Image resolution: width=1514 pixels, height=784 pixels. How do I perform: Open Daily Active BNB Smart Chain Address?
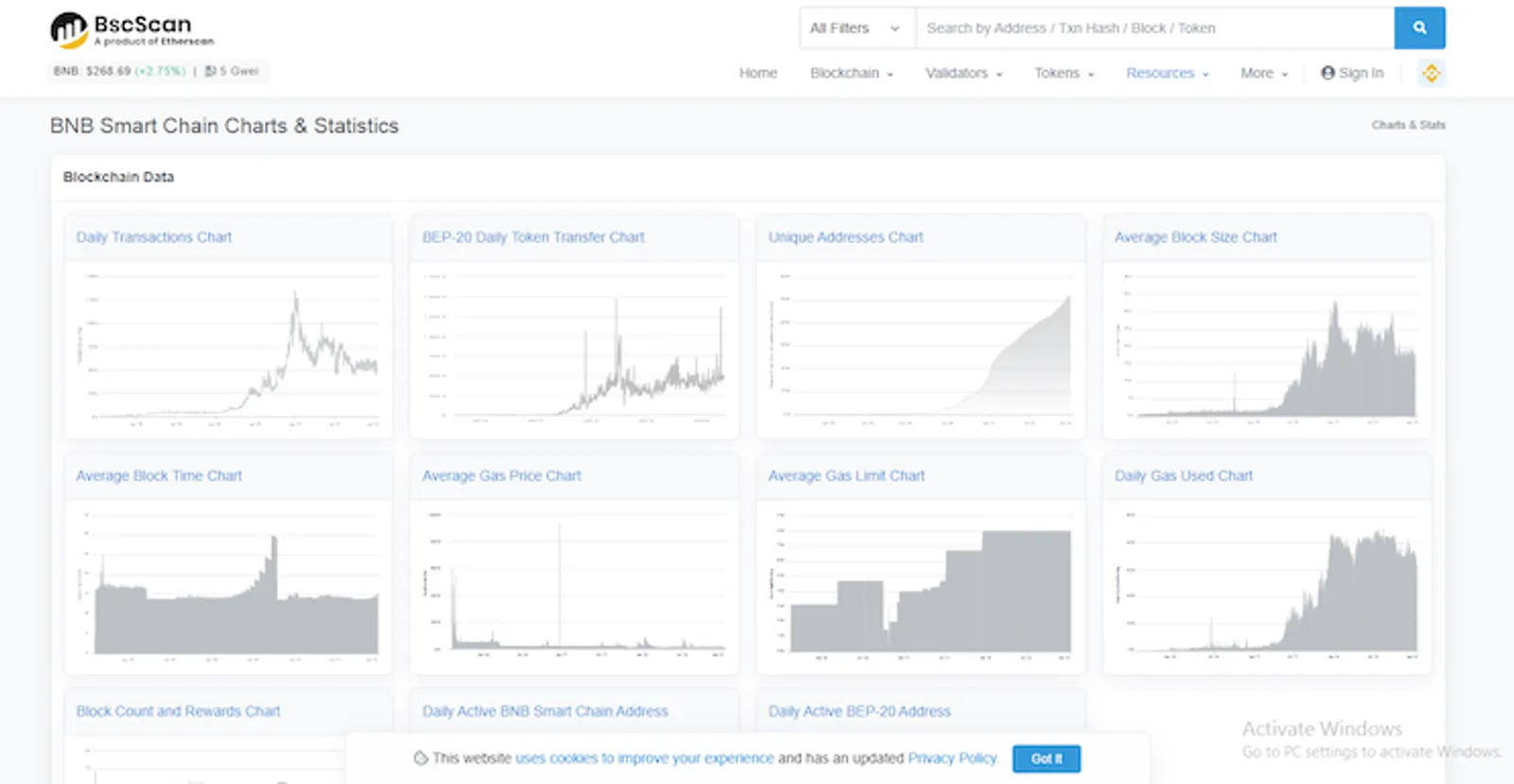[x=545, y=711]
